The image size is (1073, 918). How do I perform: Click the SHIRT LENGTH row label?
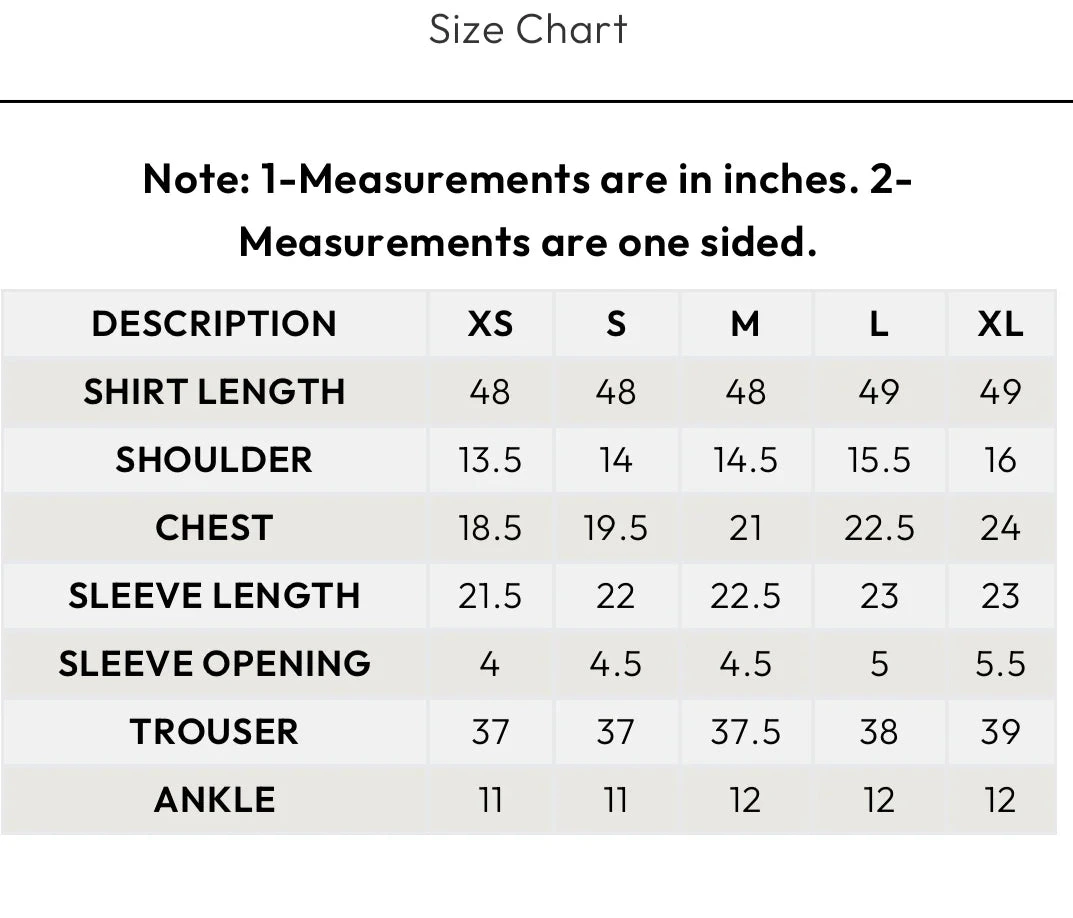pyautogui.click(x=214, y=392)
